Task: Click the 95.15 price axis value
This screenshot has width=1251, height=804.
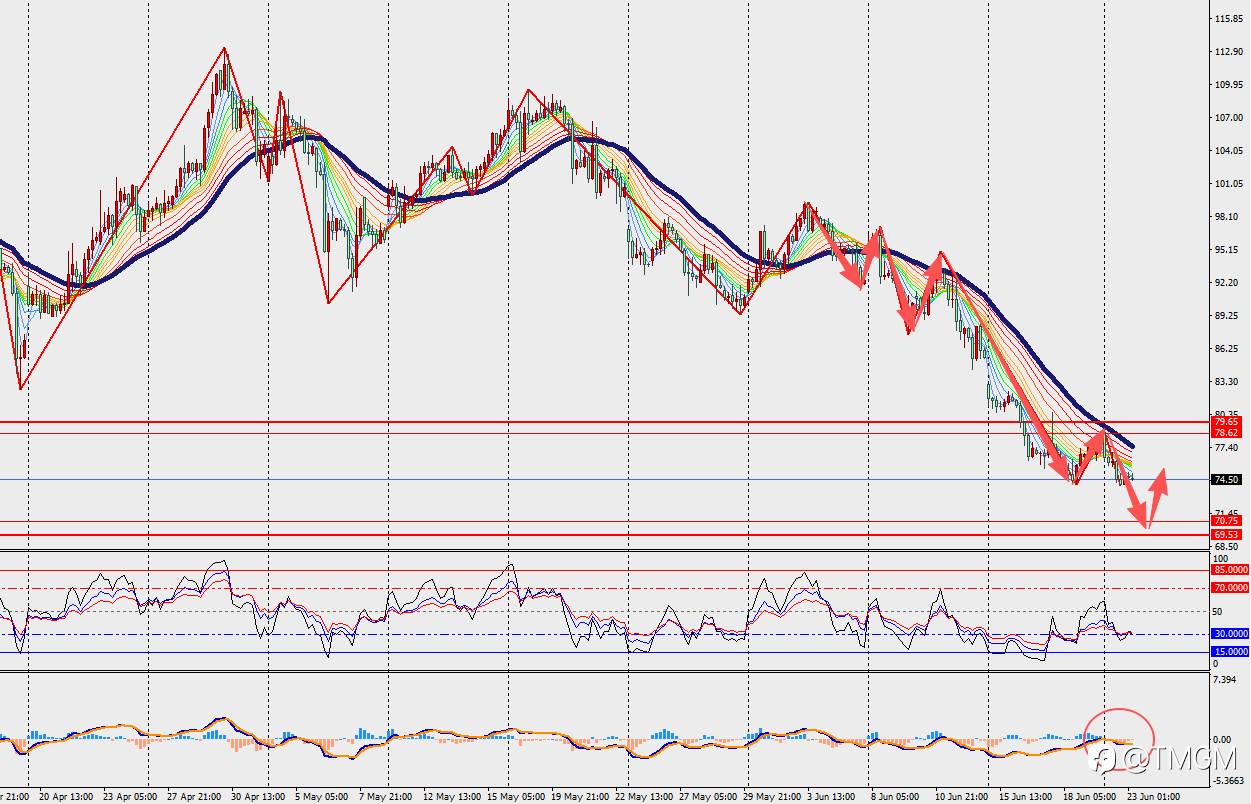Action: [1226, 250]
